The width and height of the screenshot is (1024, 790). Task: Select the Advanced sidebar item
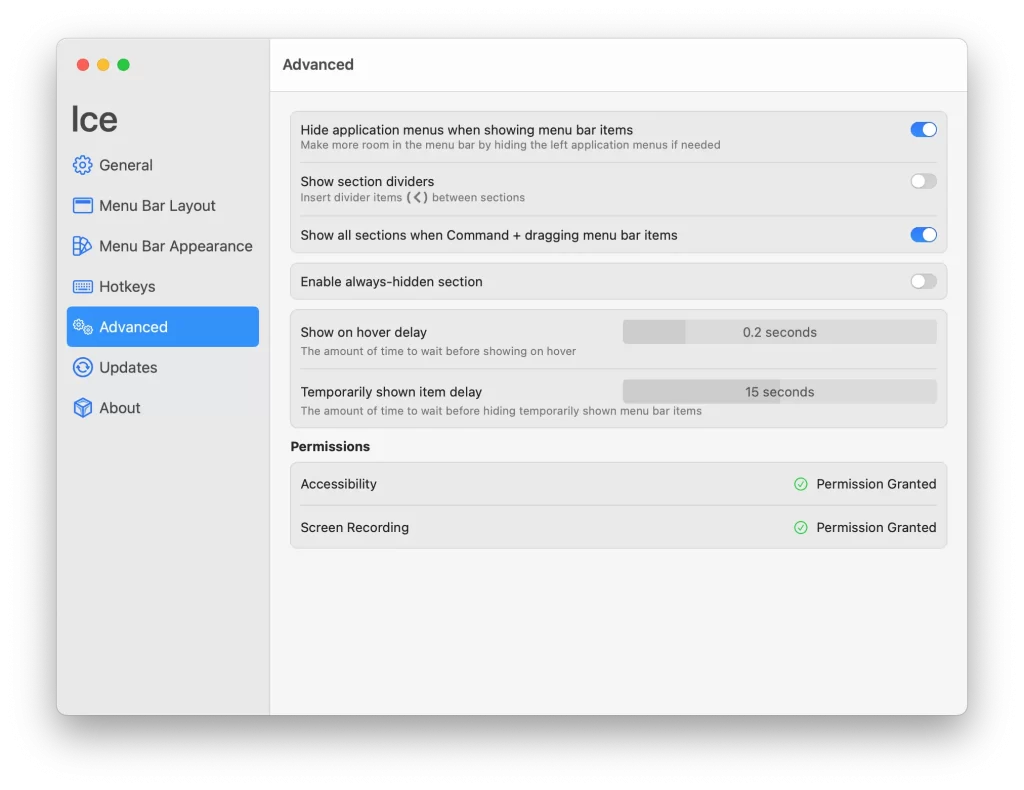163,326
